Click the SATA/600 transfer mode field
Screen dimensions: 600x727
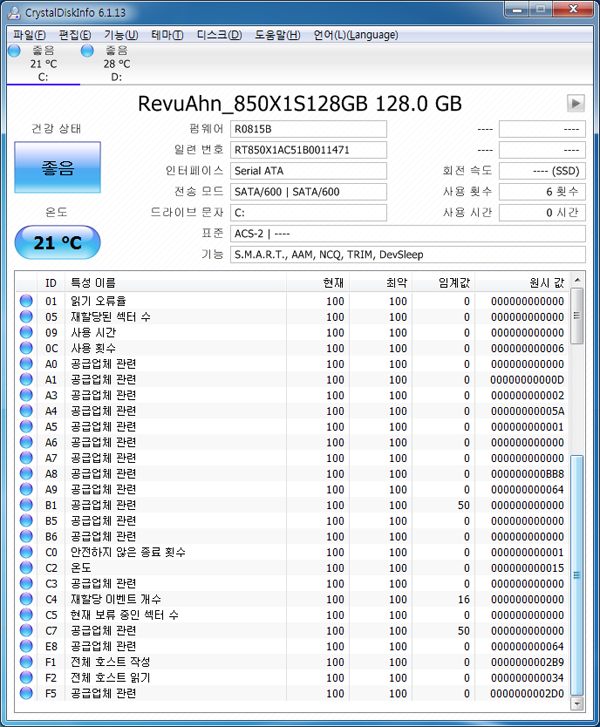pos(308,192)
